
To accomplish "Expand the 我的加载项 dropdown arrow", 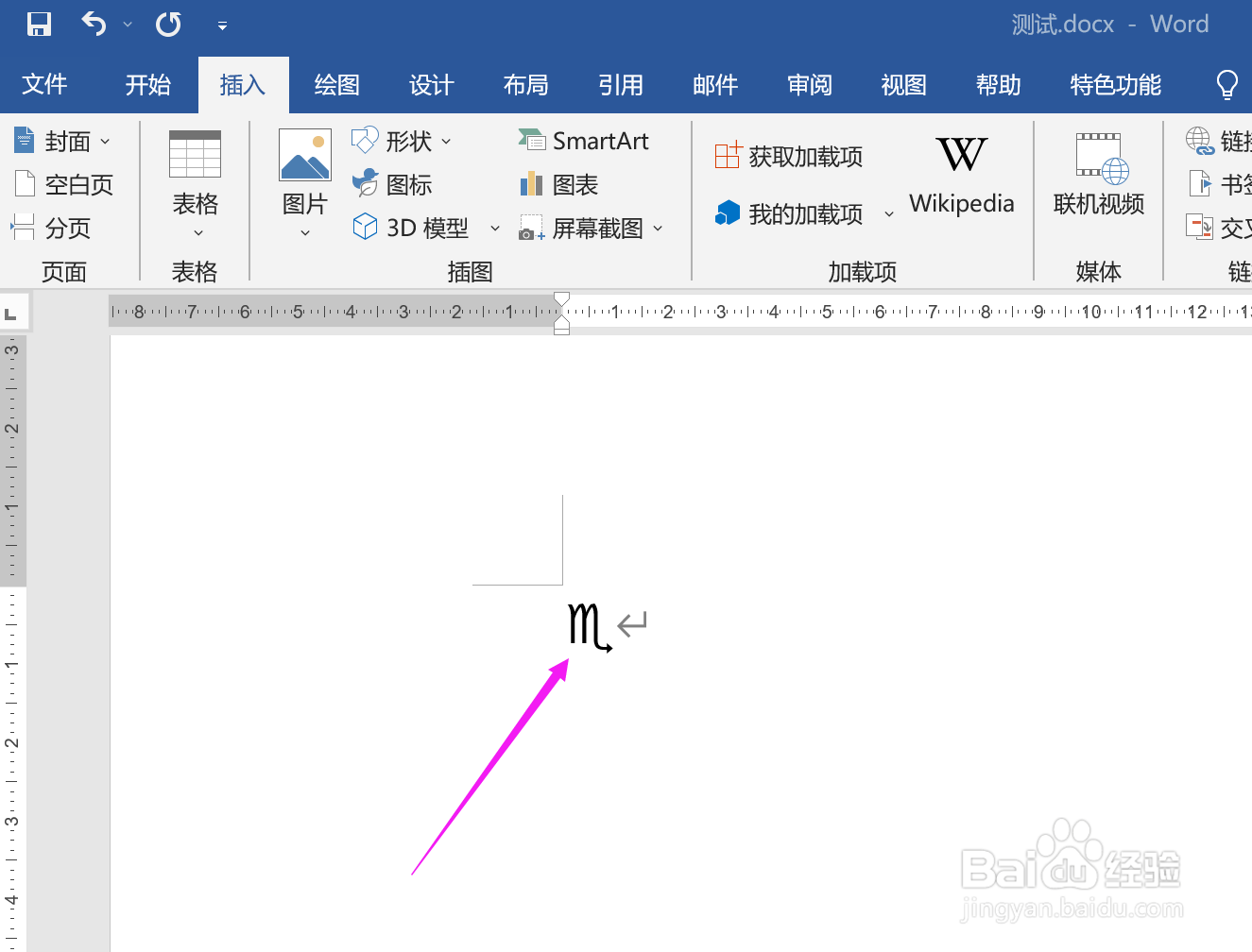I will pos(889,214).
